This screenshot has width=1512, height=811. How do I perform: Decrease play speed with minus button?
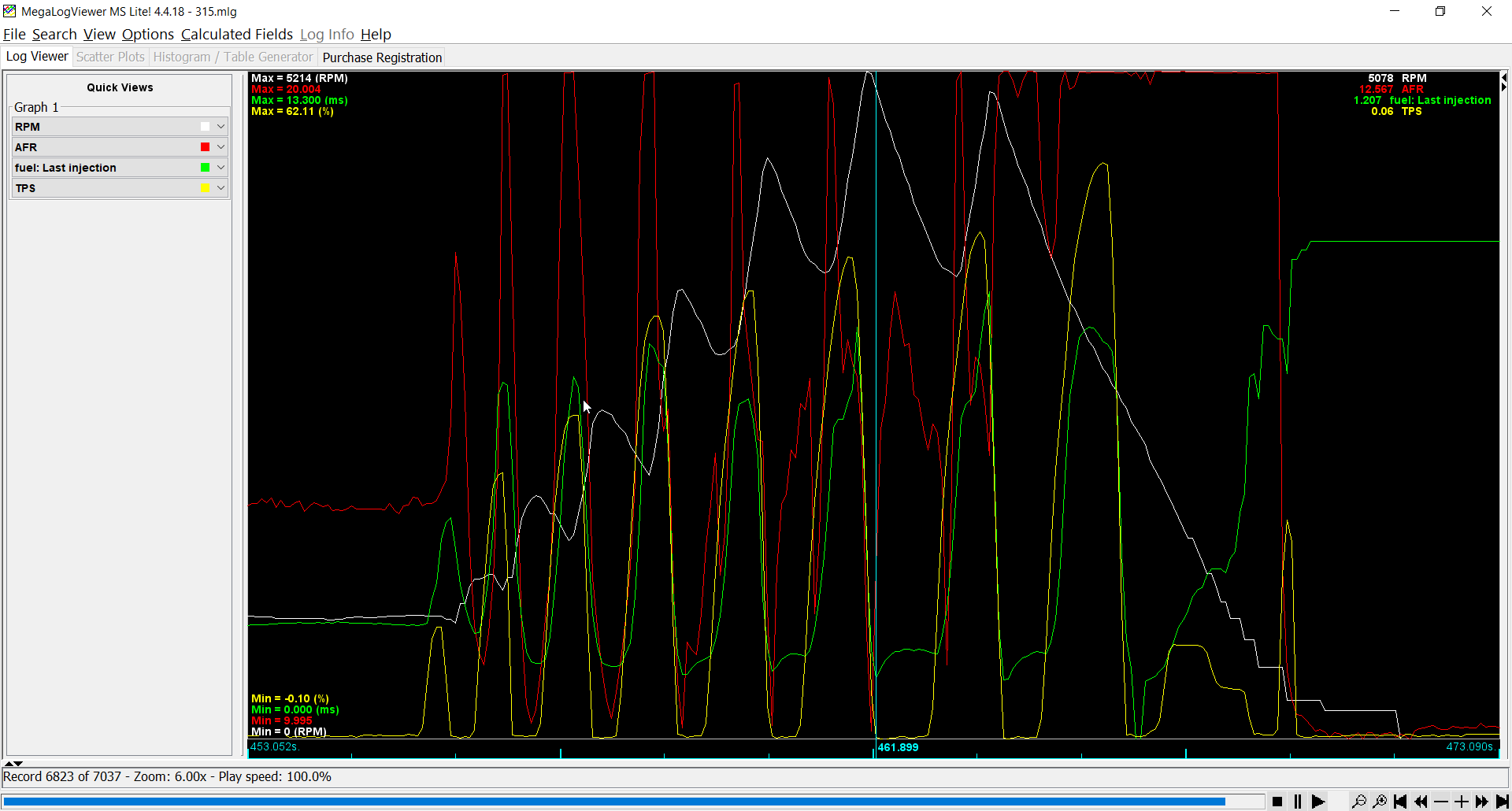click(x=1441, y=802)
